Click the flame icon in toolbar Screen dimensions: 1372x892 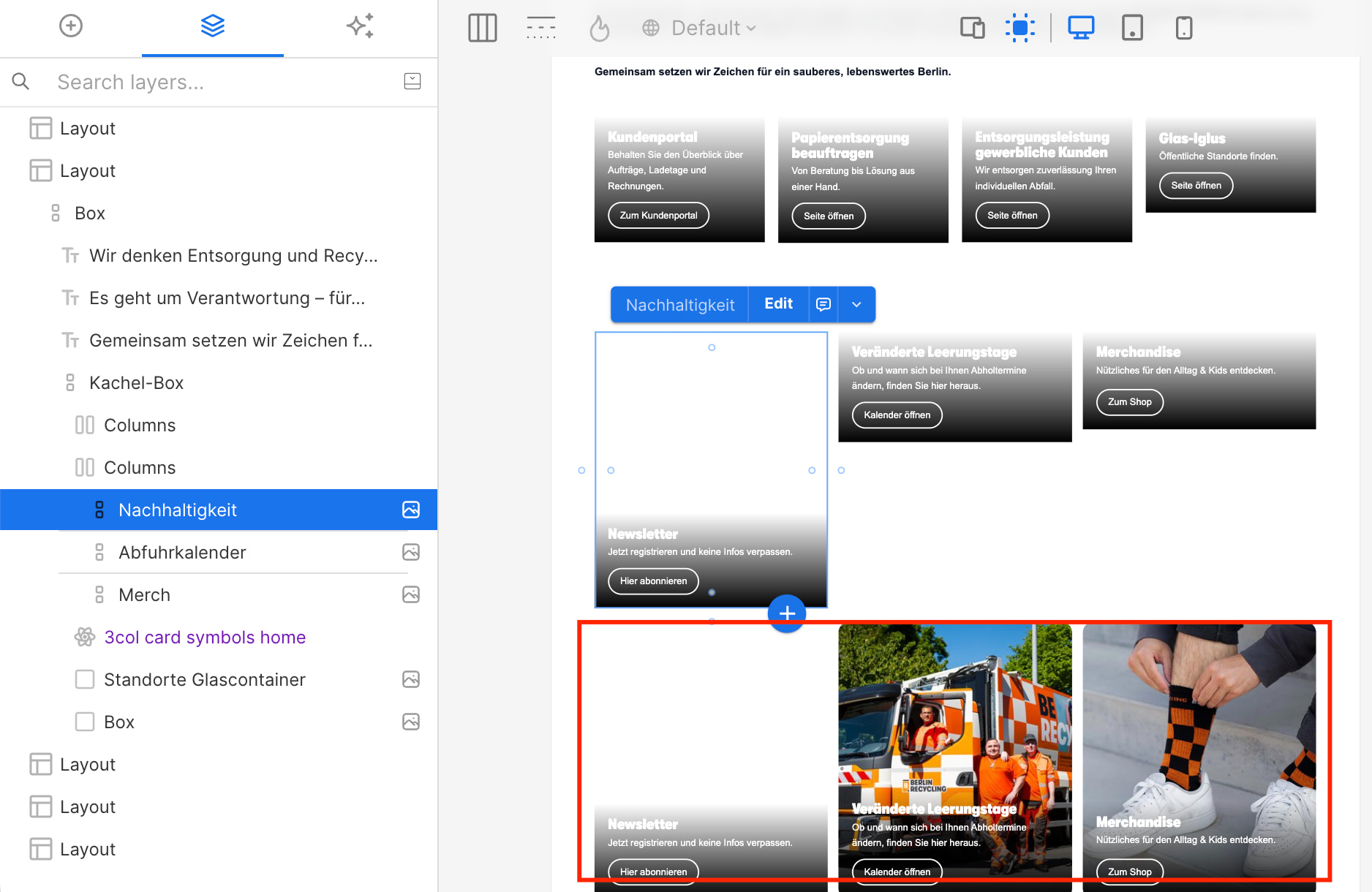600,28
